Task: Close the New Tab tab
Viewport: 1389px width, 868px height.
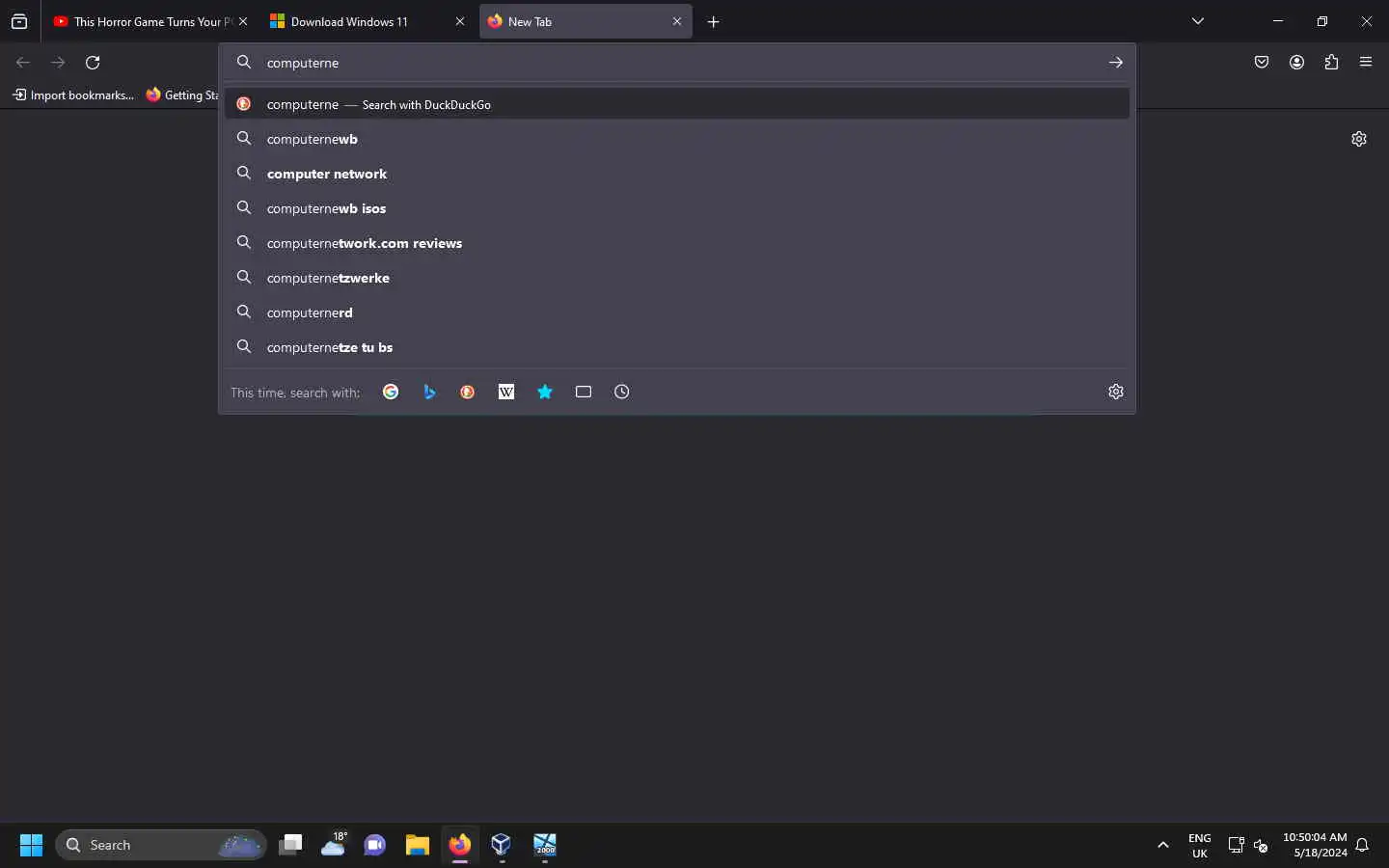Action: click(677, 21)
